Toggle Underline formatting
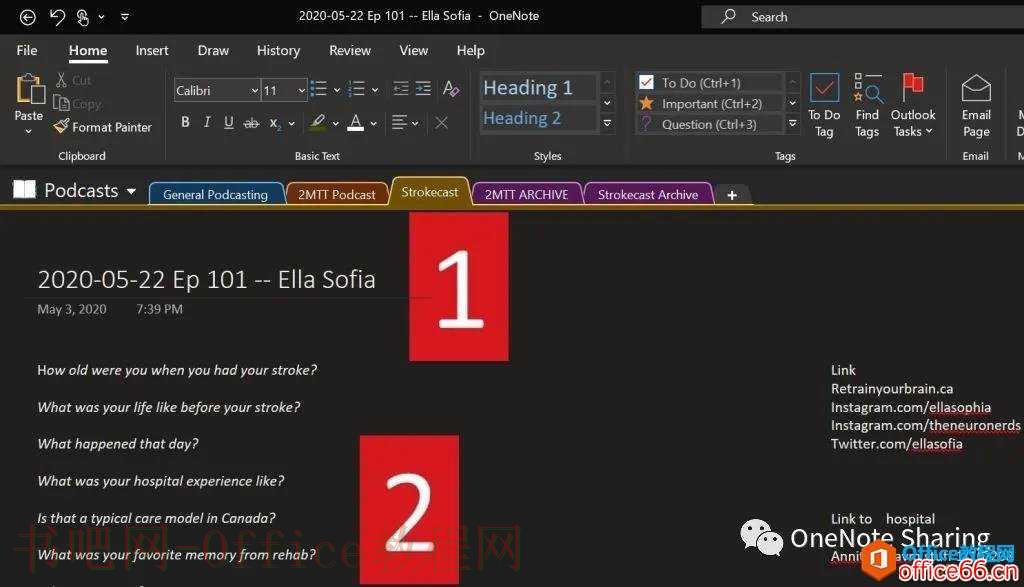 pos(229,122)
